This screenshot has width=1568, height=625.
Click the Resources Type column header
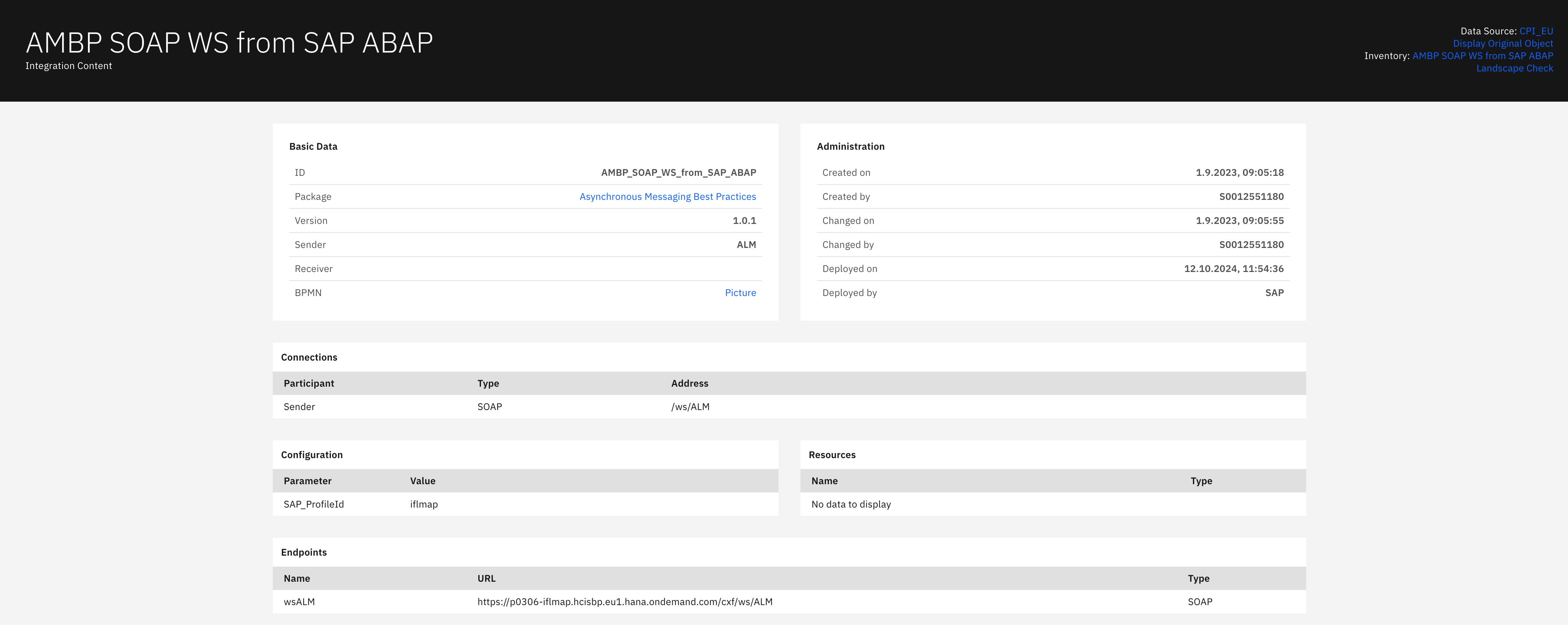(1201, 481)
